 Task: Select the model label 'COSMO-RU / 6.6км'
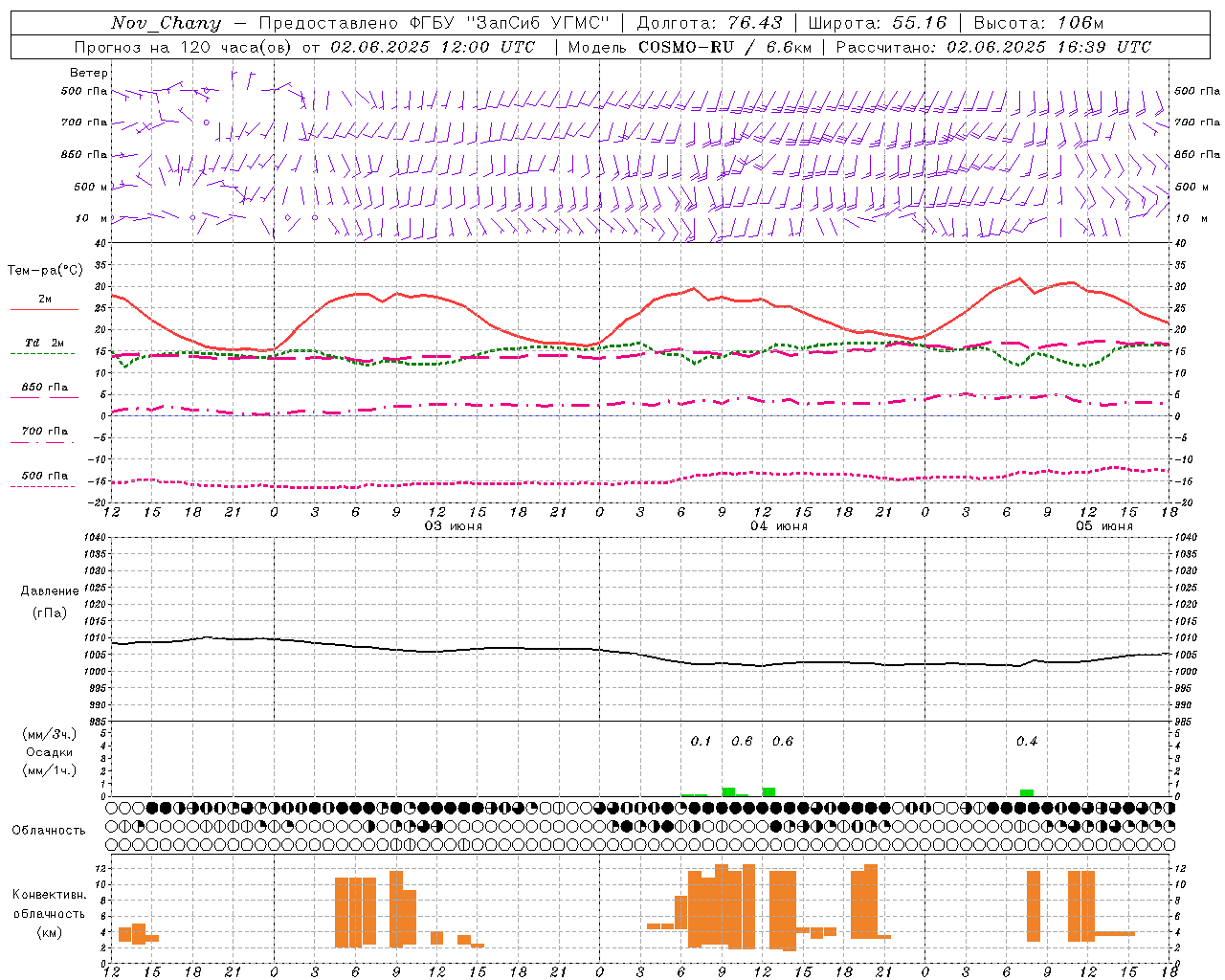point(725,47)
